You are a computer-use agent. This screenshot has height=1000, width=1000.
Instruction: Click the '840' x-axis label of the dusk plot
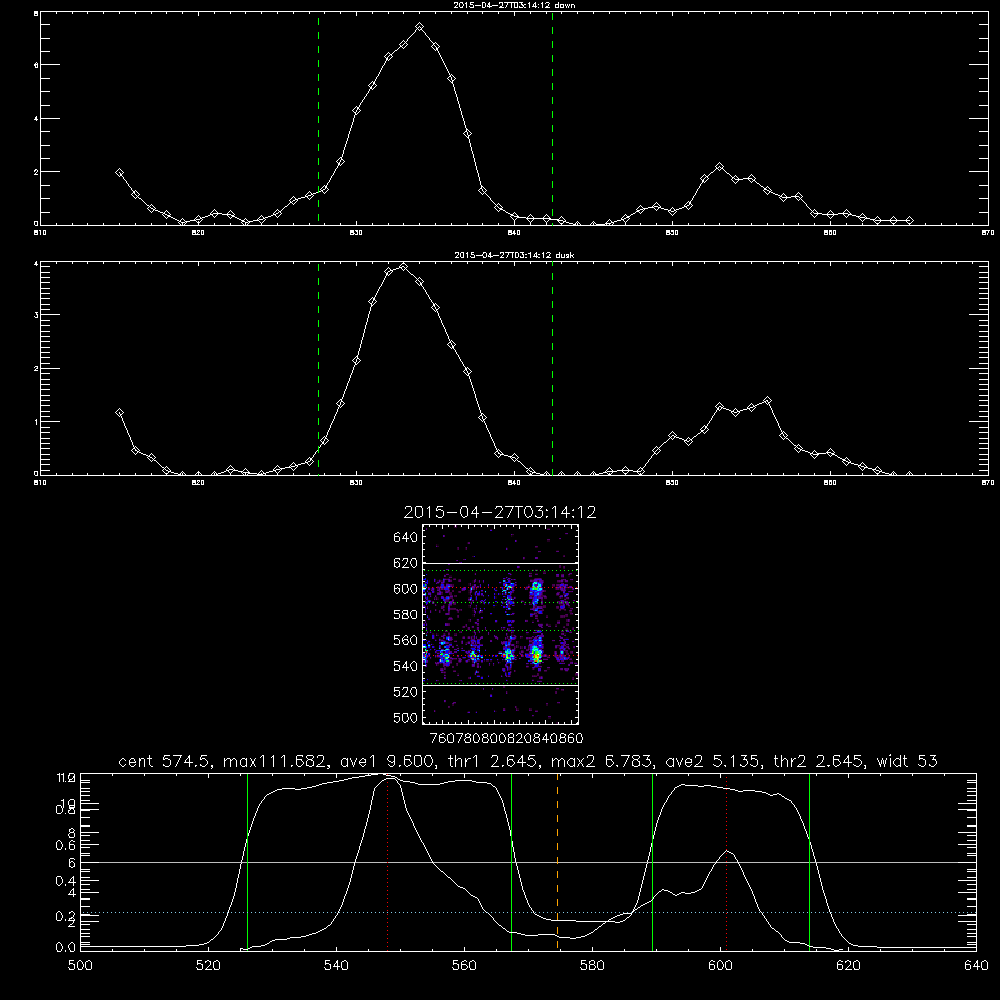514,483
